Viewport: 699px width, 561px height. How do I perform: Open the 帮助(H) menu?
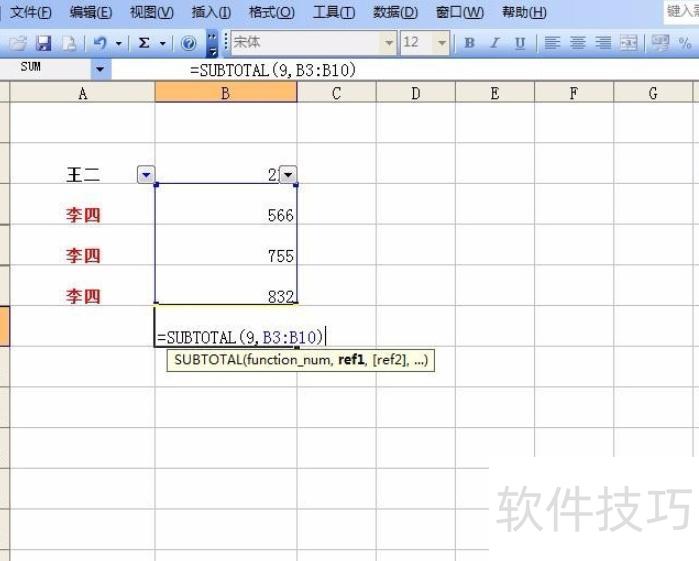pyautogui.click(x=524, y=12)
